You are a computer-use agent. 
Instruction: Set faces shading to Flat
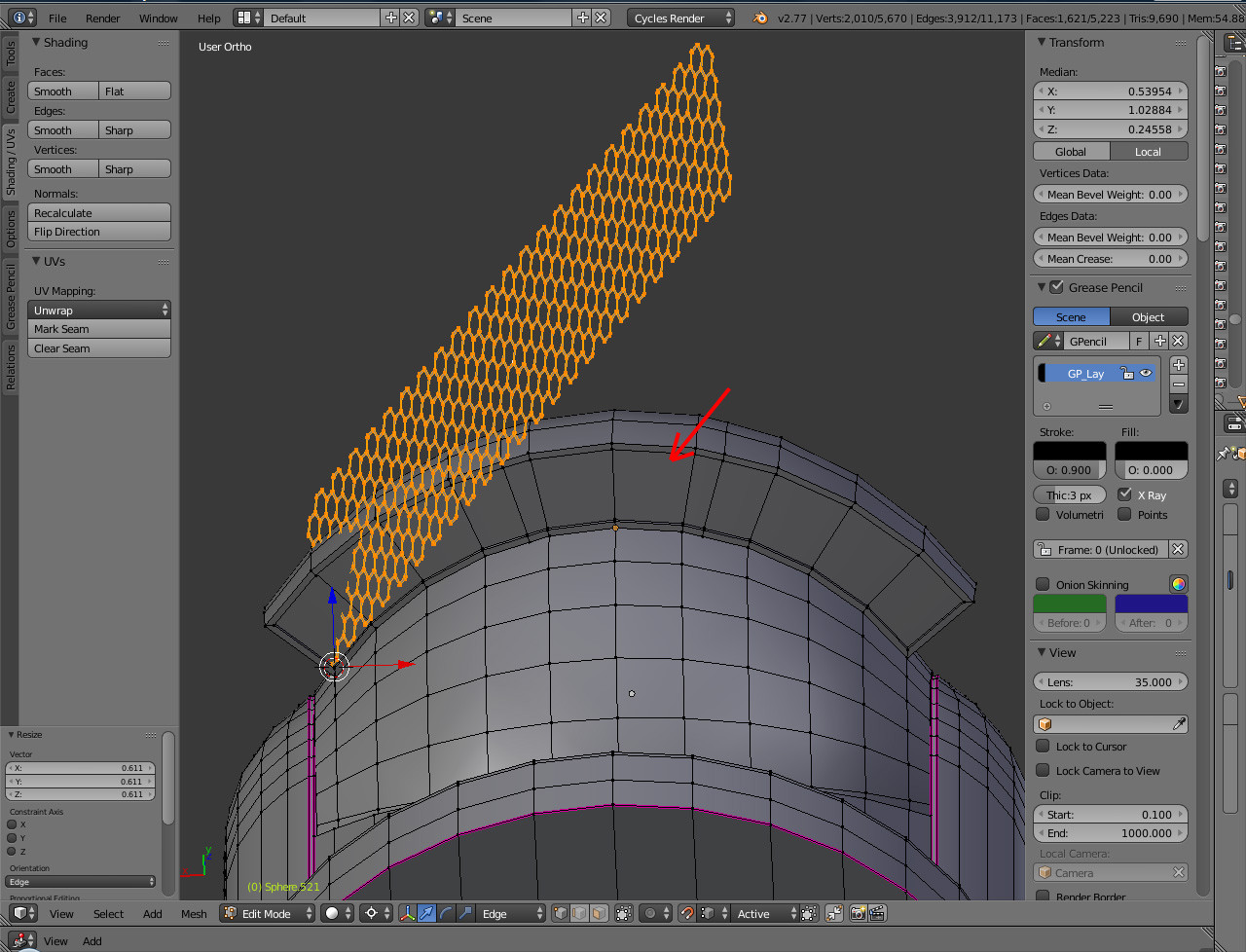(x=135, y=91)
